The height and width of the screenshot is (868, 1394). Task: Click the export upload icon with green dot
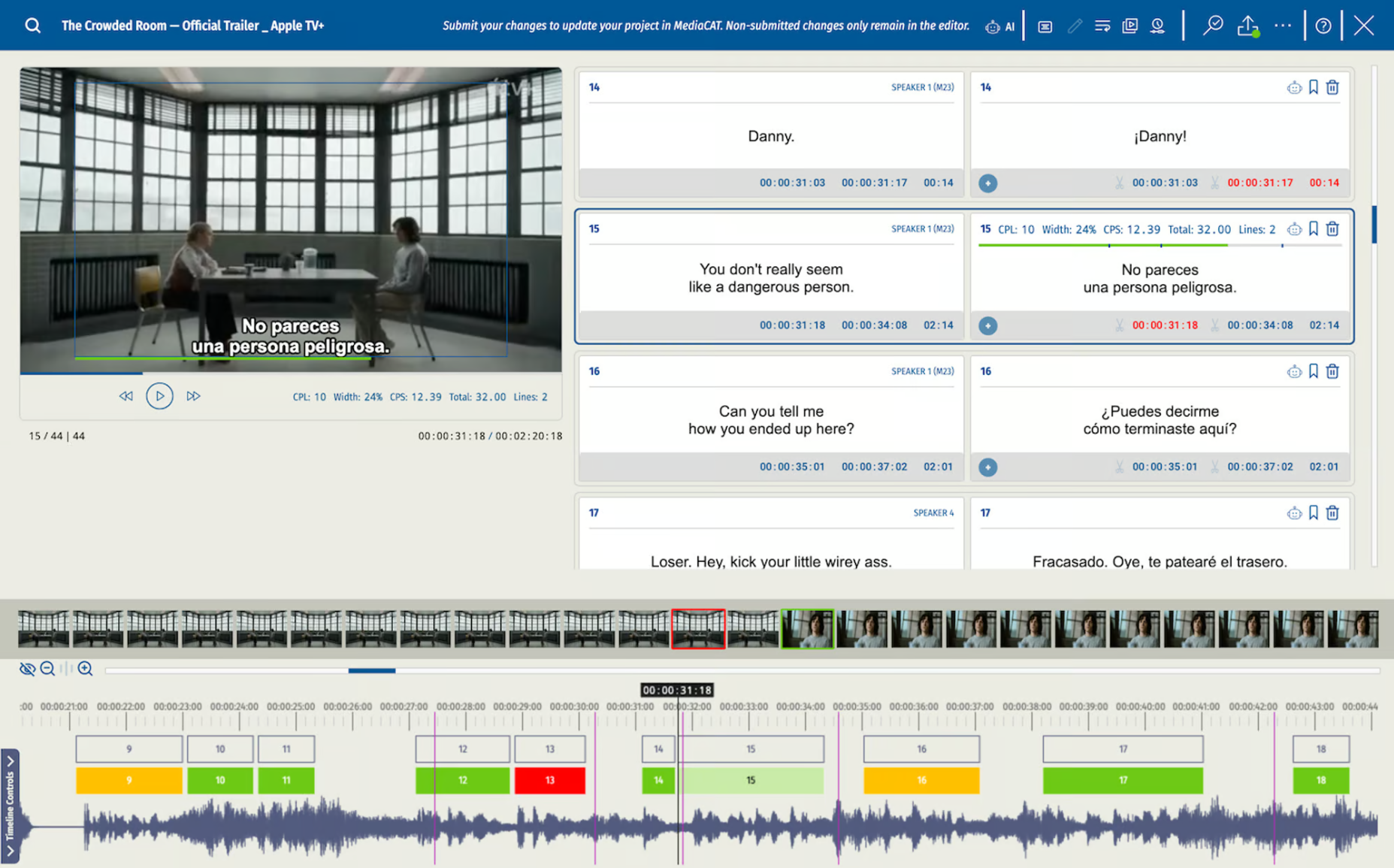click(x=1247, y=26)
